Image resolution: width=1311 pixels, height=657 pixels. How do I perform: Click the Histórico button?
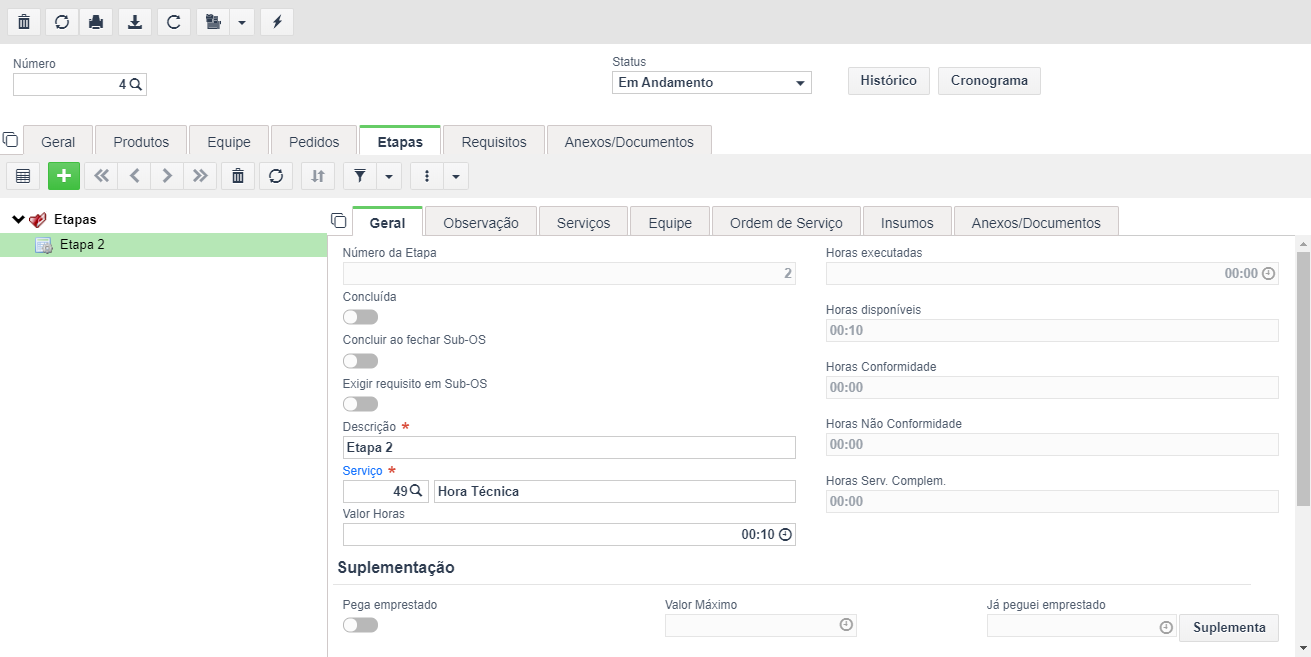click(x=889, y=81)
